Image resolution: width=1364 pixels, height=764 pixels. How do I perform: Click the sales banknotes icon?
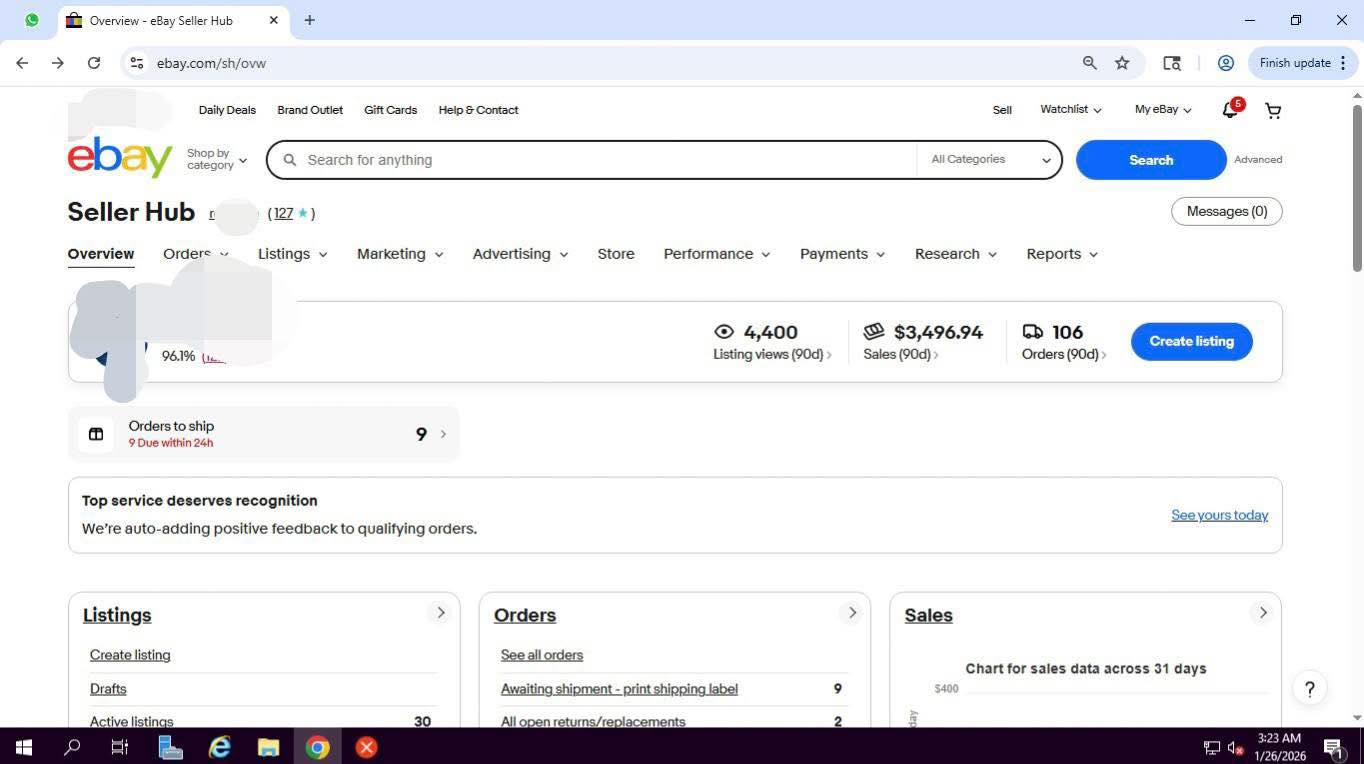pos(874,331)
